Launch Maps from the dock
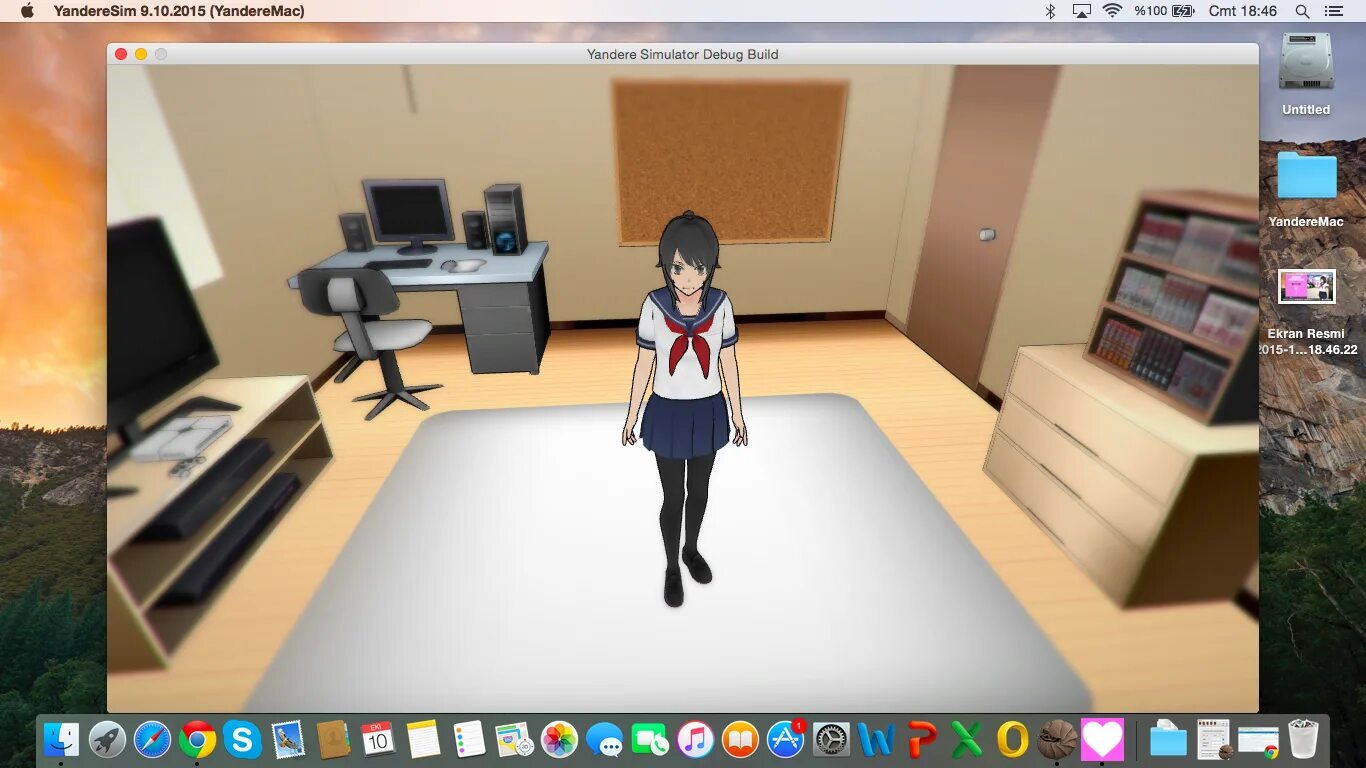The height and width of the screenshot is (768, 1366). click(x=514, y=740)
